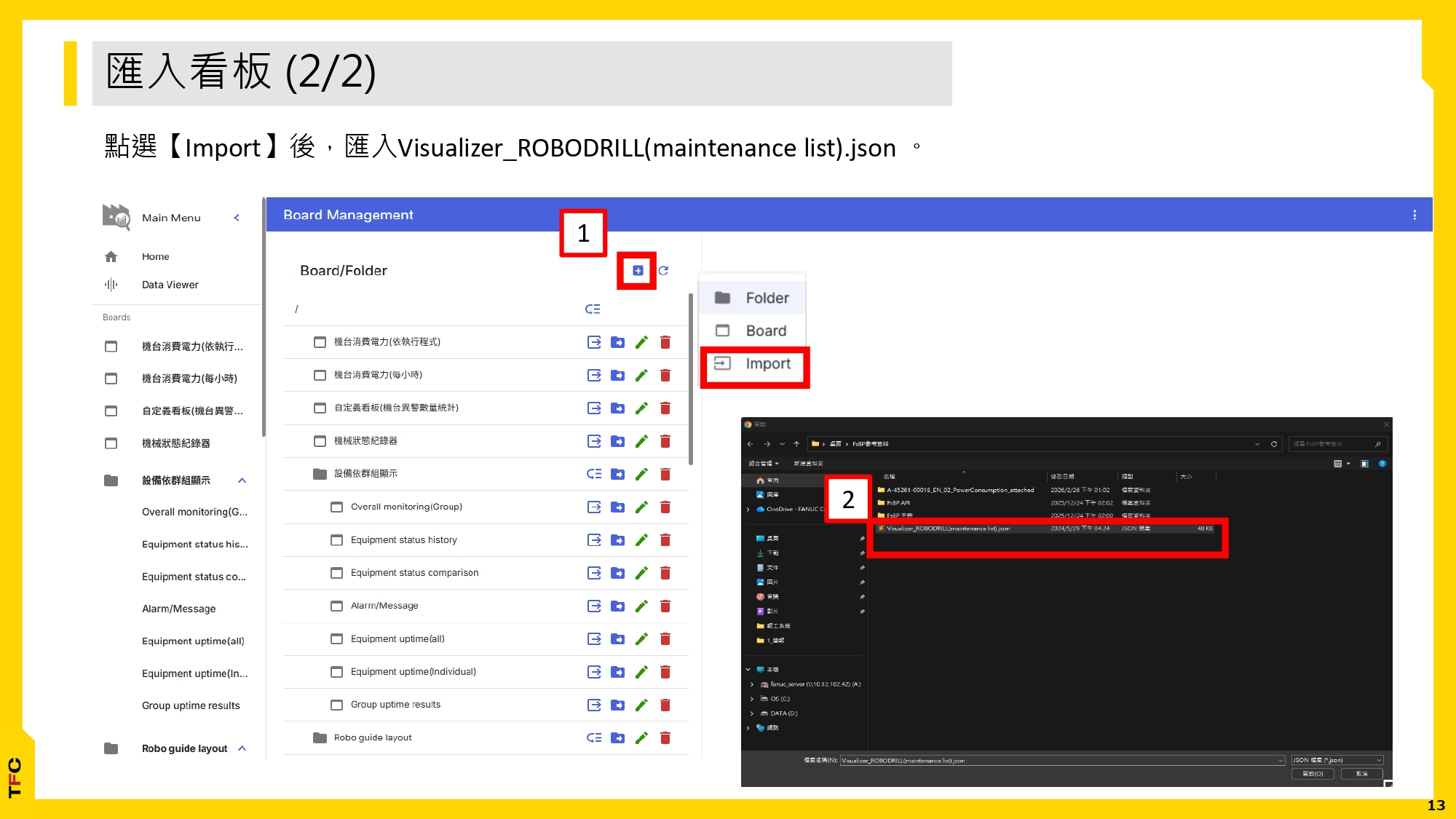Select the A-45261-00018_EN_02_PowerConsumption_attached folder

click(957, 490)
